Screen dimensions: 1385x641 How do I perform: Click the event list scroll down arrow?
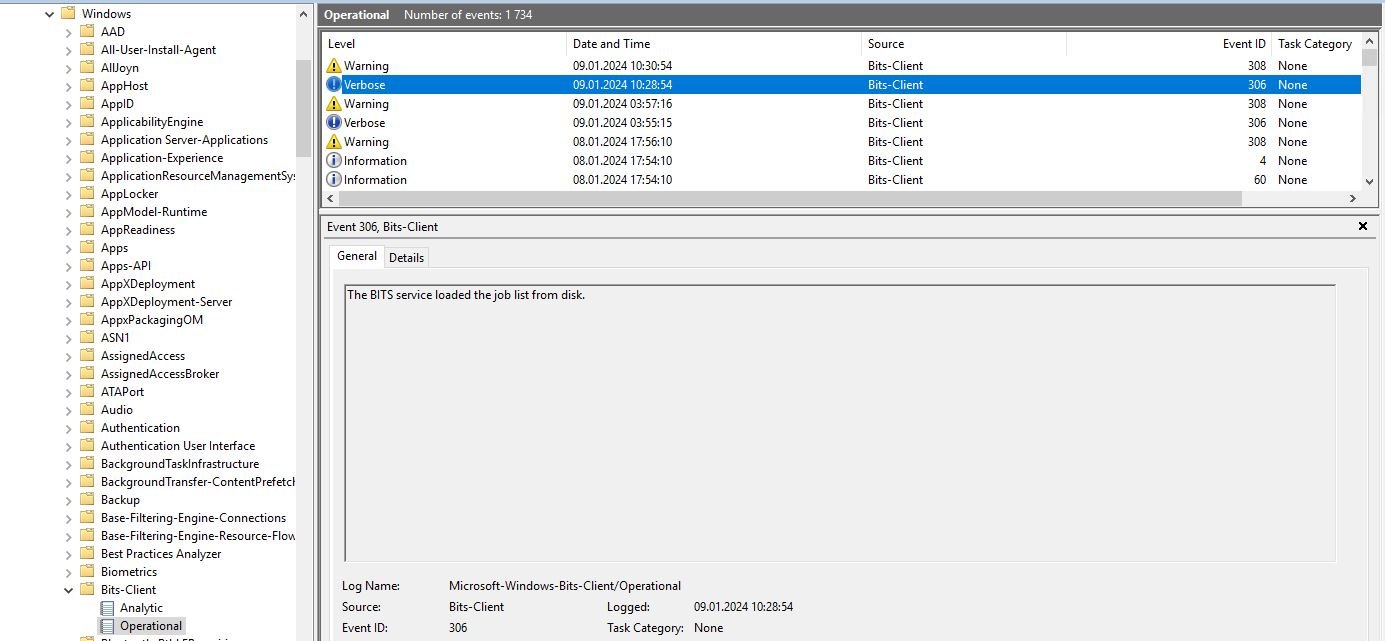coord(1370,182)
